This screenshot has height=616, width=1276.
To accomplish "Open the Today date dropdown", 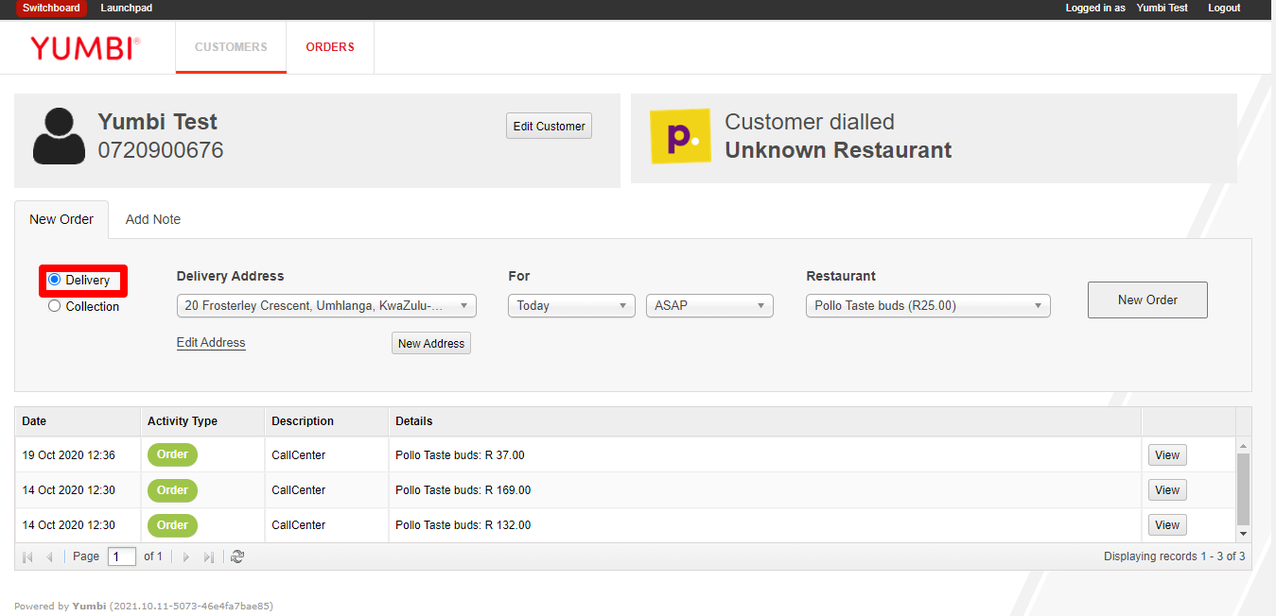I will (x=572, y=306).
